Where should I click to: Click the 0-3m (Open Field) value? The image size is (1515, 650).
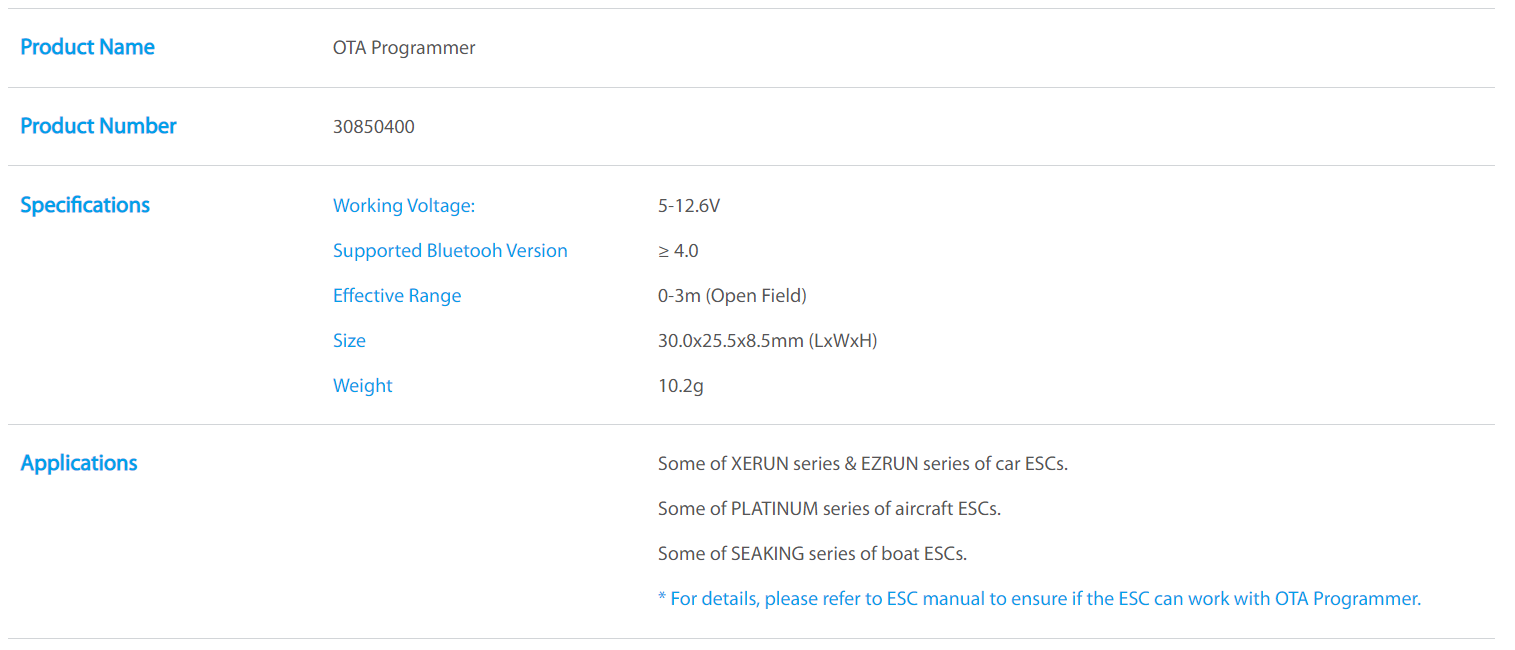tap(732, 296)
